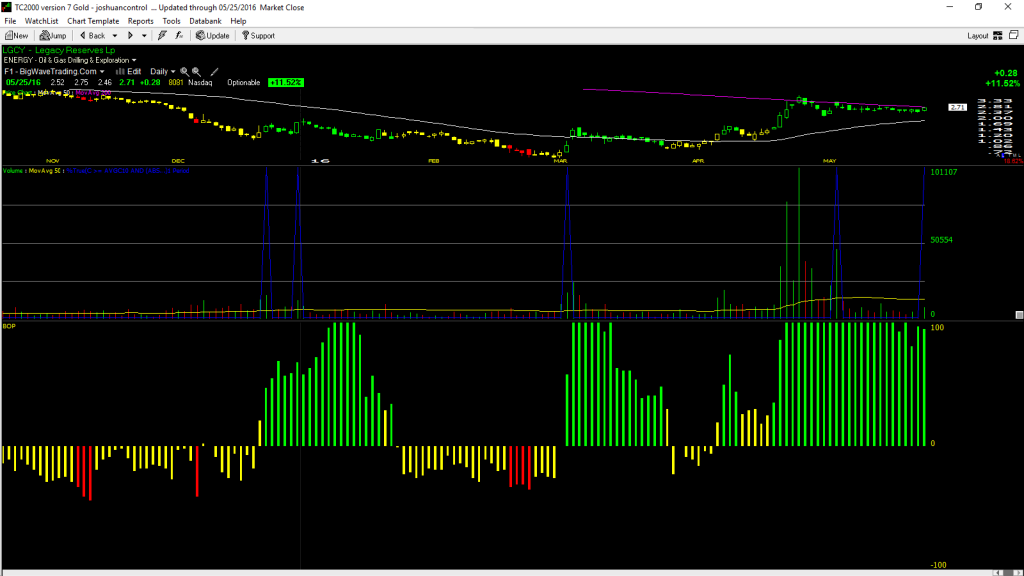Click the New toolbar button

(x=16, y=36)
